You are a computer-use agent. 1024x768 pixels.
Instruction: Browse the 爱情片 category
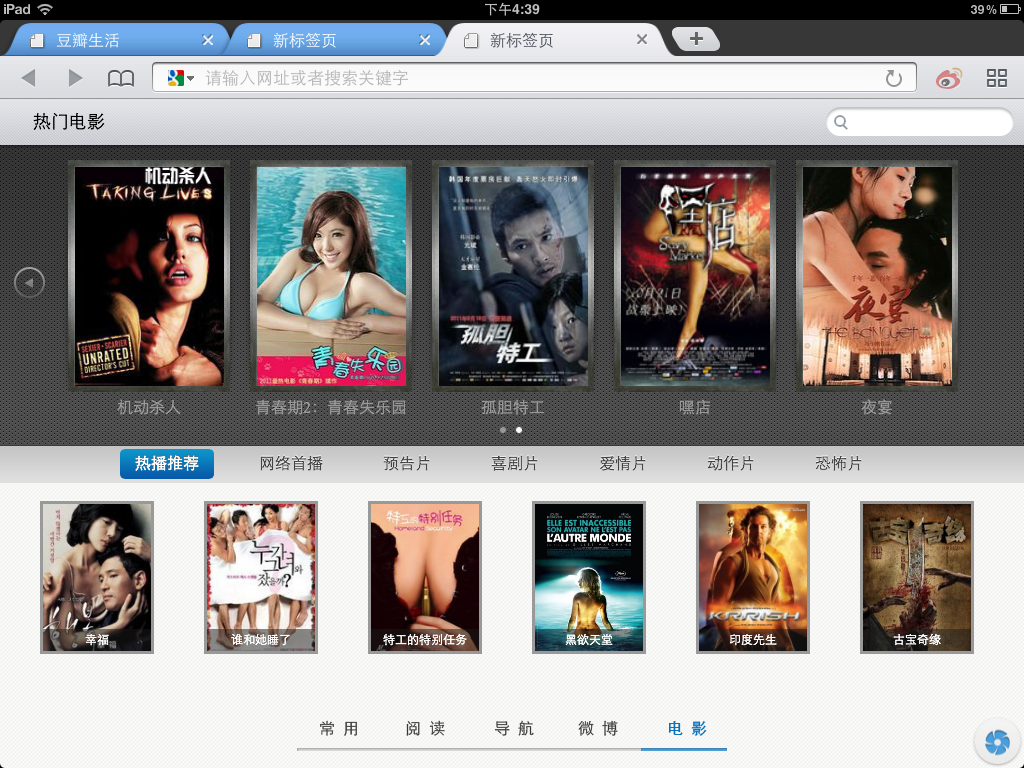(623, 464)
